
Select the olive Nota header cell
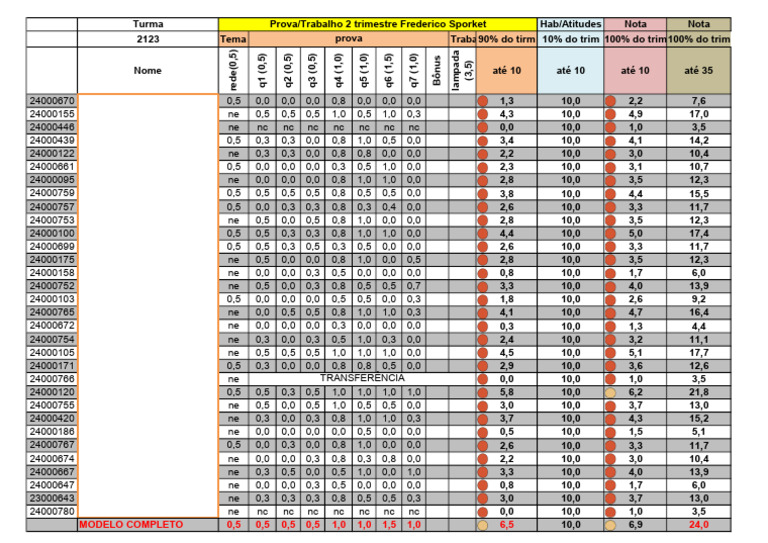(x=698, y=24)
